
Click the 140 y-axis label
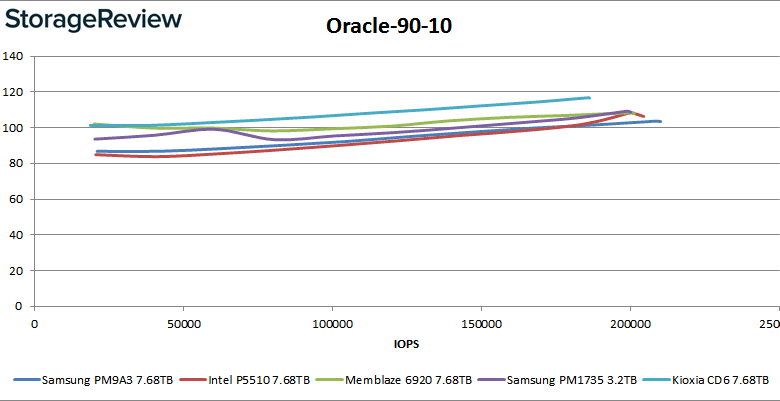click(x=13, y=56)
